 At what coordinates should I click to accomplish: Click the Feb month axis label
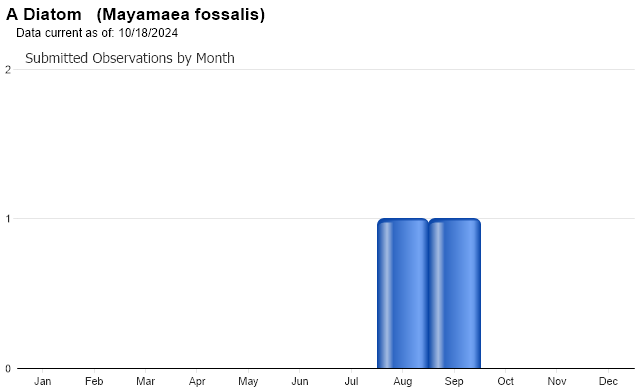point(94,381)
